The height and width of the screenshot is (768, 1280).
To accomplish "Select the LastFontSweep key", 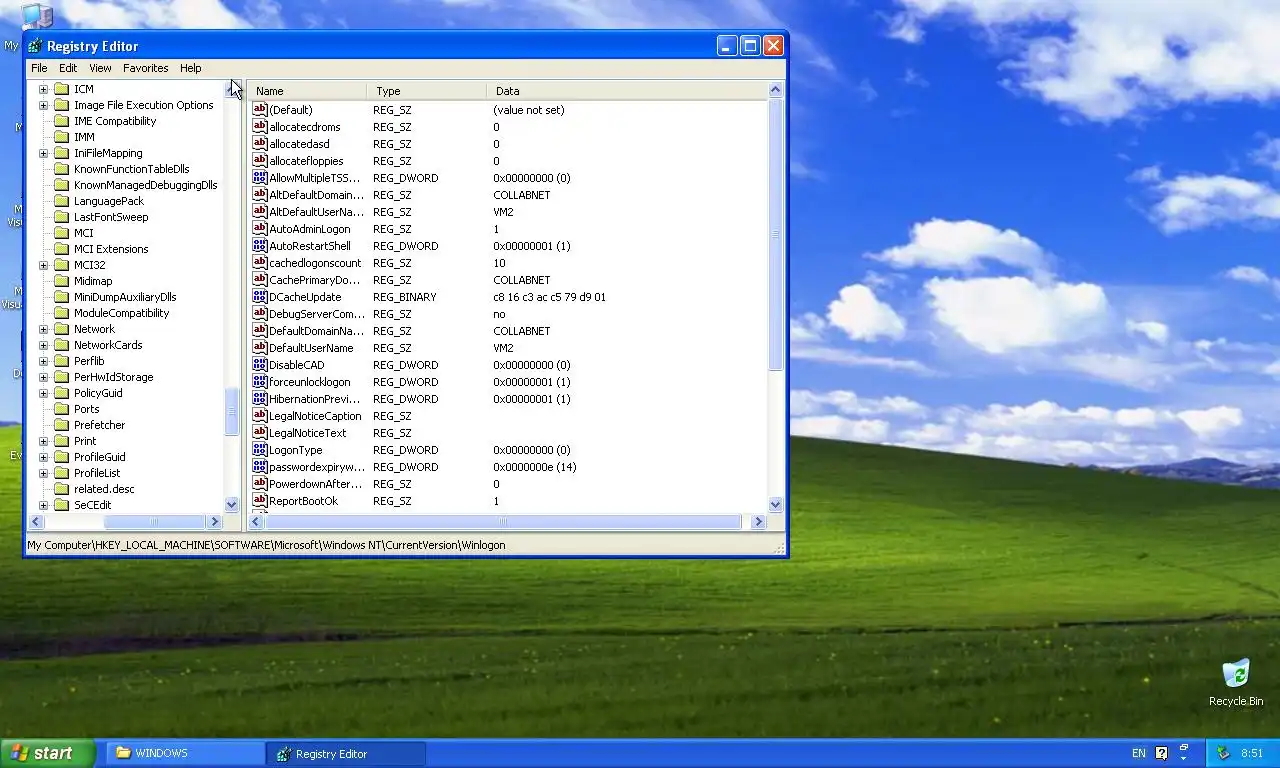I will point(110,217).
